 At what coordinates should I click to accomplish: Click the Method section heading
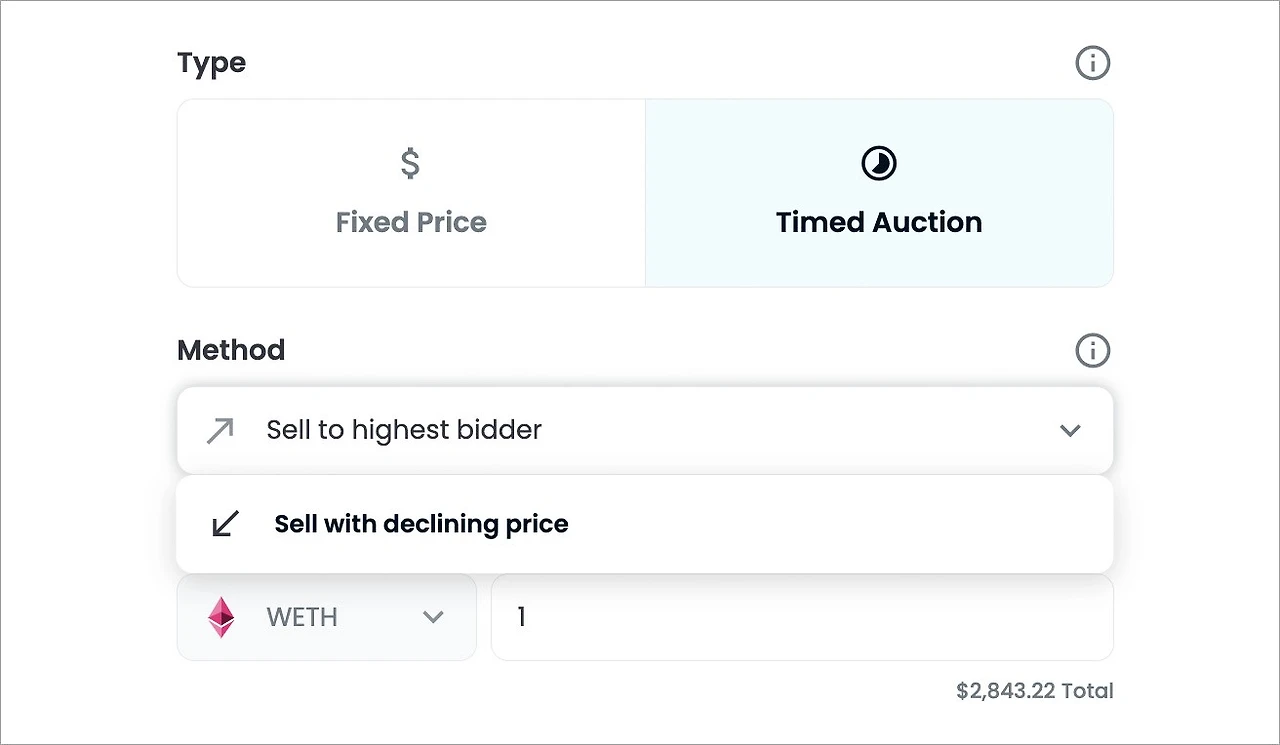coord(231,351)
